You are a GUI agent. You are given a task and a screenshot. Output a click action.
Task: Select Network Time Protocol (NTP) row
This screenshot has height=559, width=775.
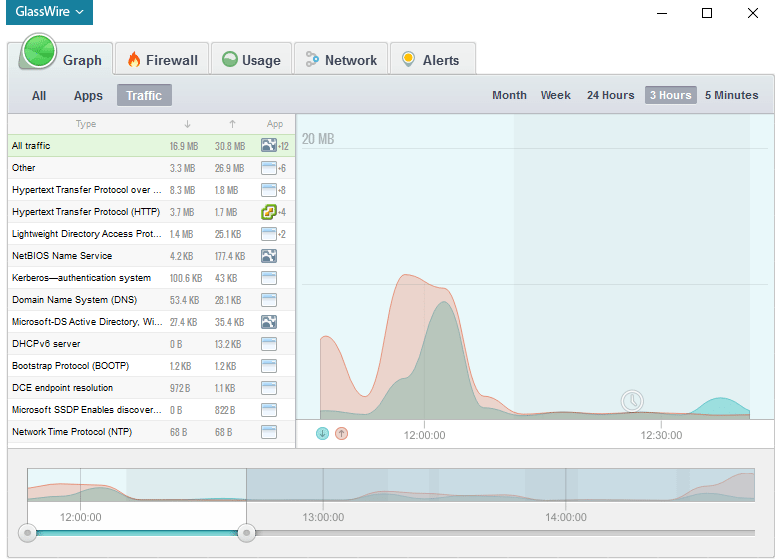[151, 432]
